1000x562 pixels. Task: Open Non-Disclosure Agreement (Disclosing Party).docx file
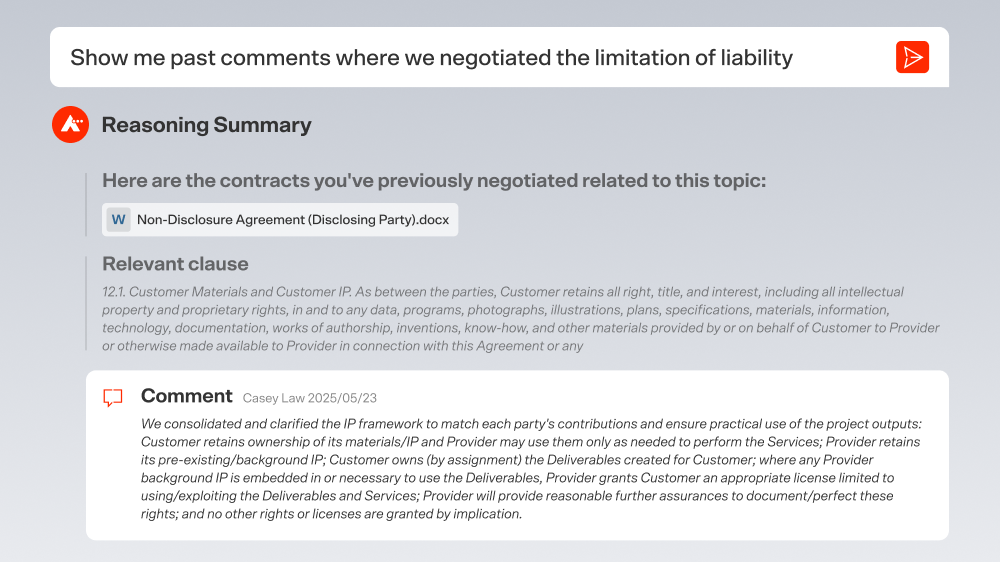[x=280, y=219]
